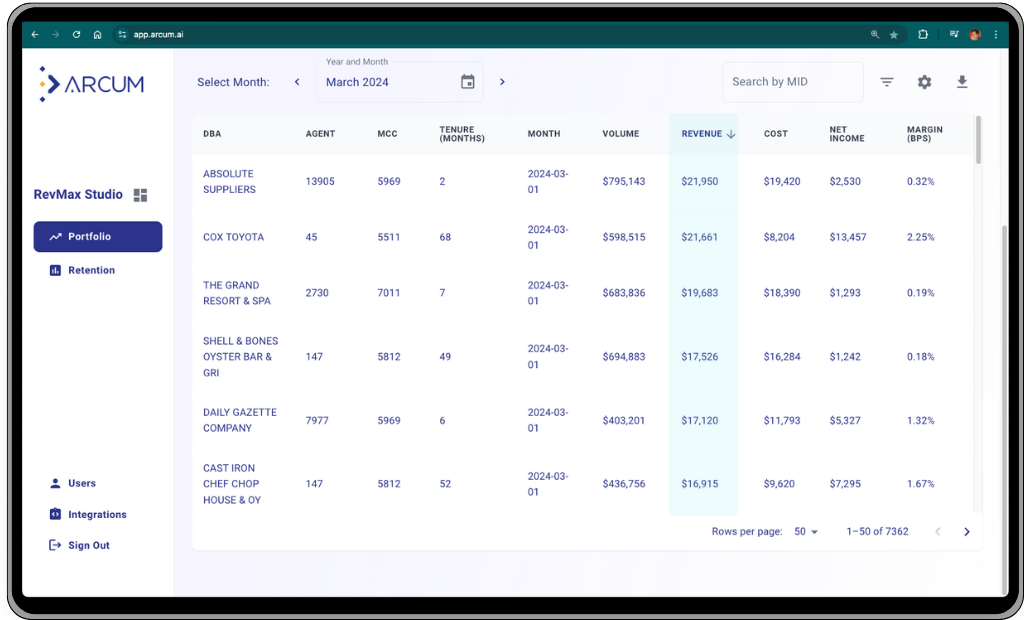Go to next month with right chevron

coord(502,82)
